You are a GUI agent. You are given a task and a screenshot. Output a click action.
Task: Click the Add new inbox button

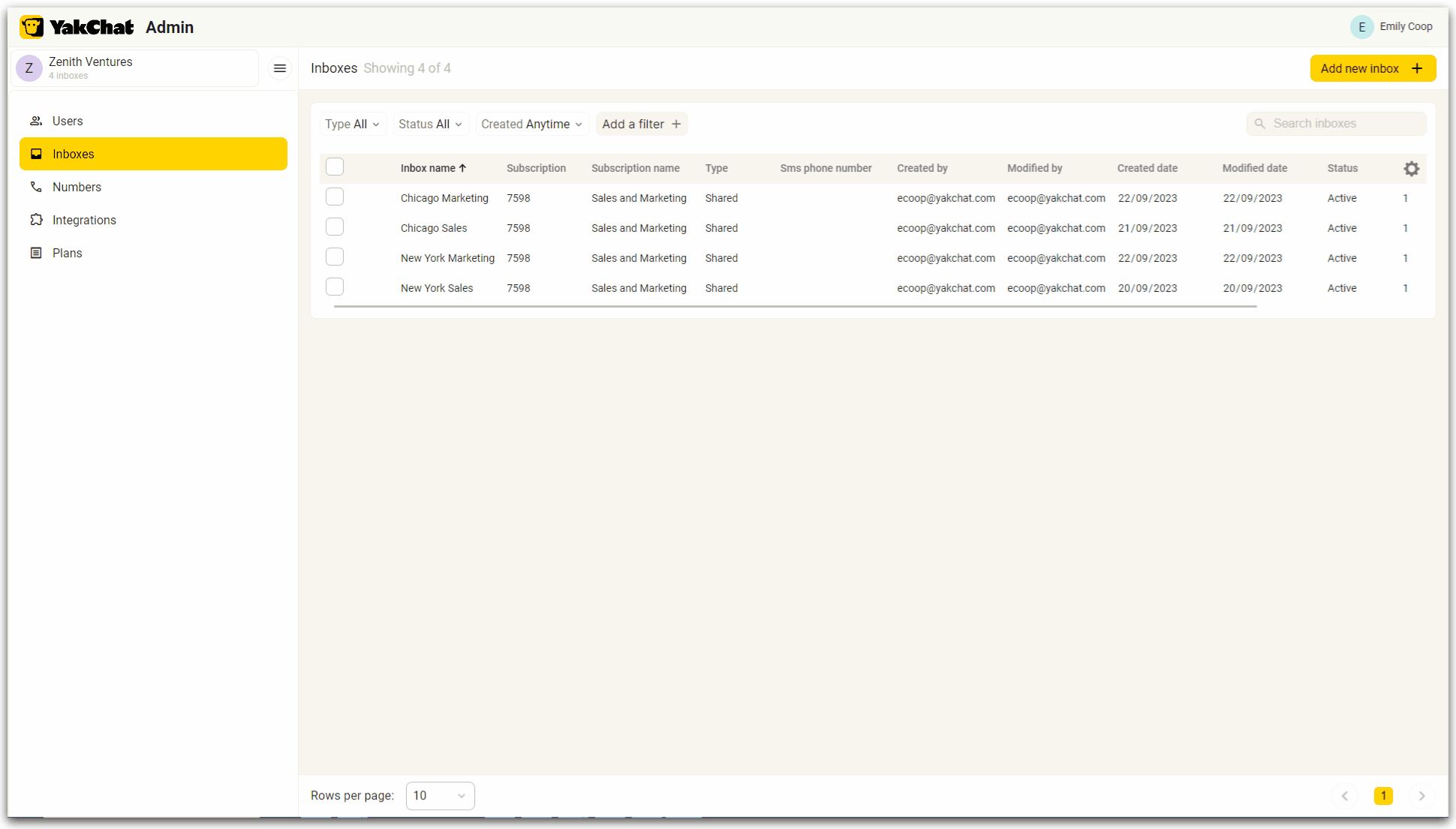(1372, 68)
